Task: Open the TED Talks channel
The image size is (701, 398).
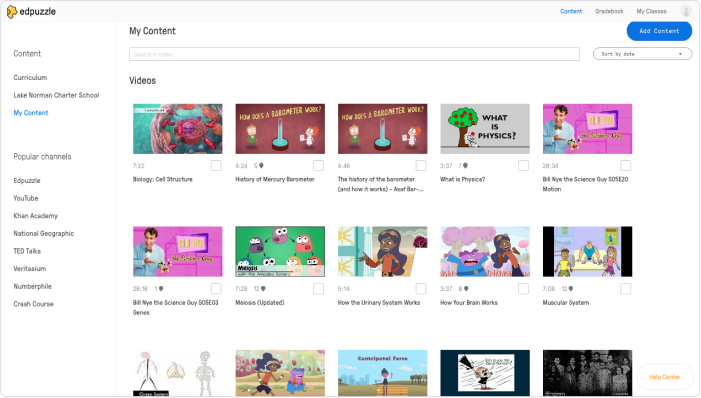Action: coord(27,251)
